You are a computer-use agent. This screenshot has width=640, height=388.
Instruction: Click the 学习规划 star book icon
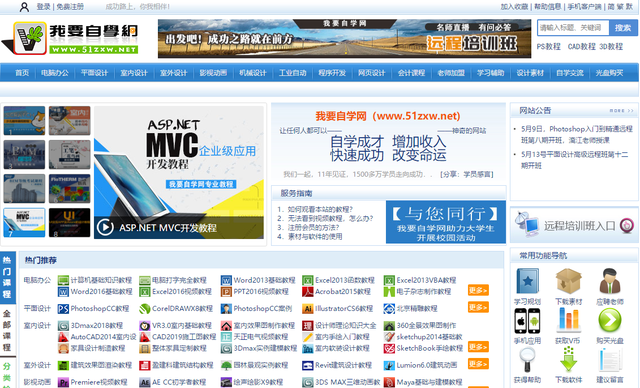pos(527,281)
